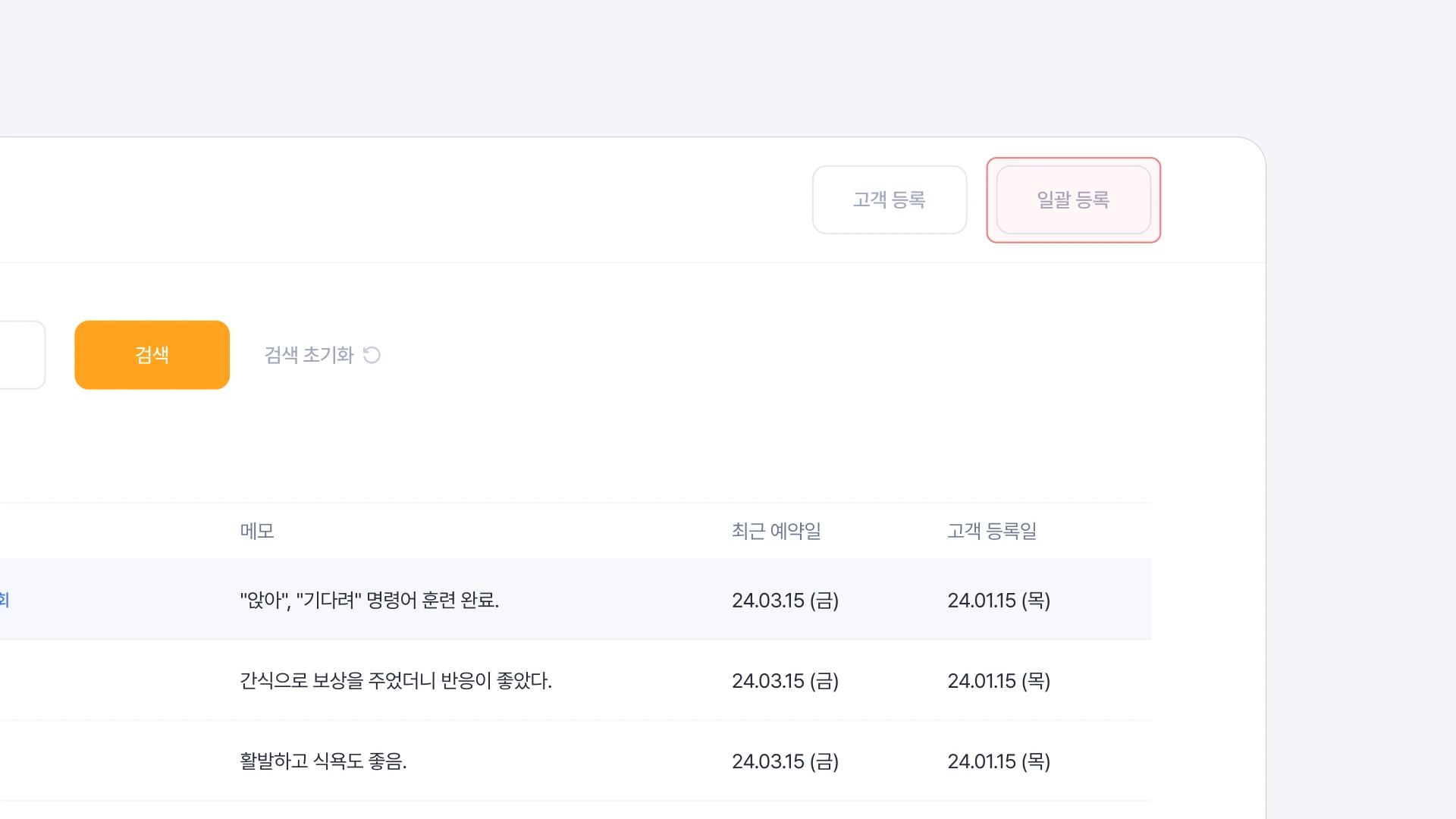Click the 최근 예약일 column header
The width and height of the screenshot is (1456, 819).
[776, 531]
